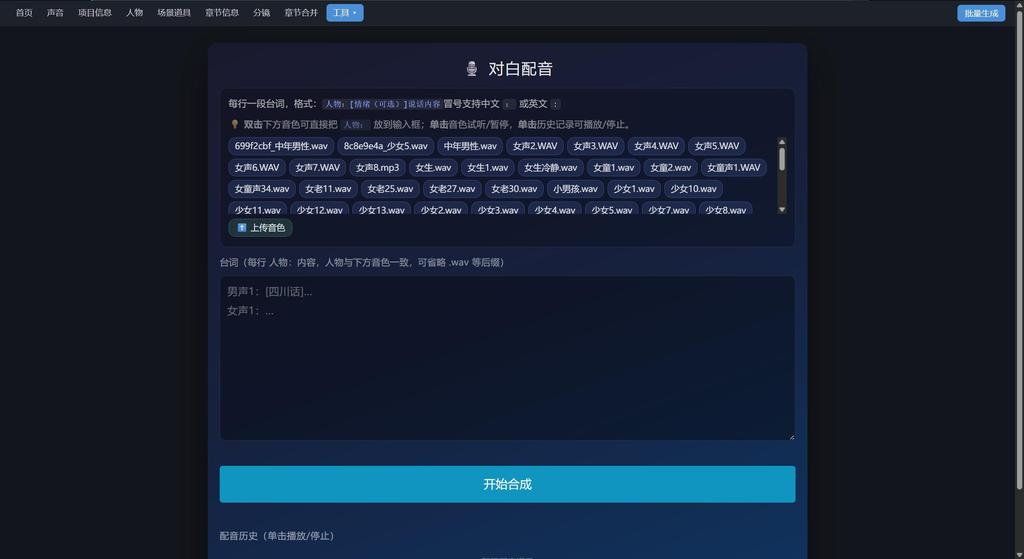Click the 配音历史 section heading
This screenshot has height=559, width=1024.
[x=277, y=536]
